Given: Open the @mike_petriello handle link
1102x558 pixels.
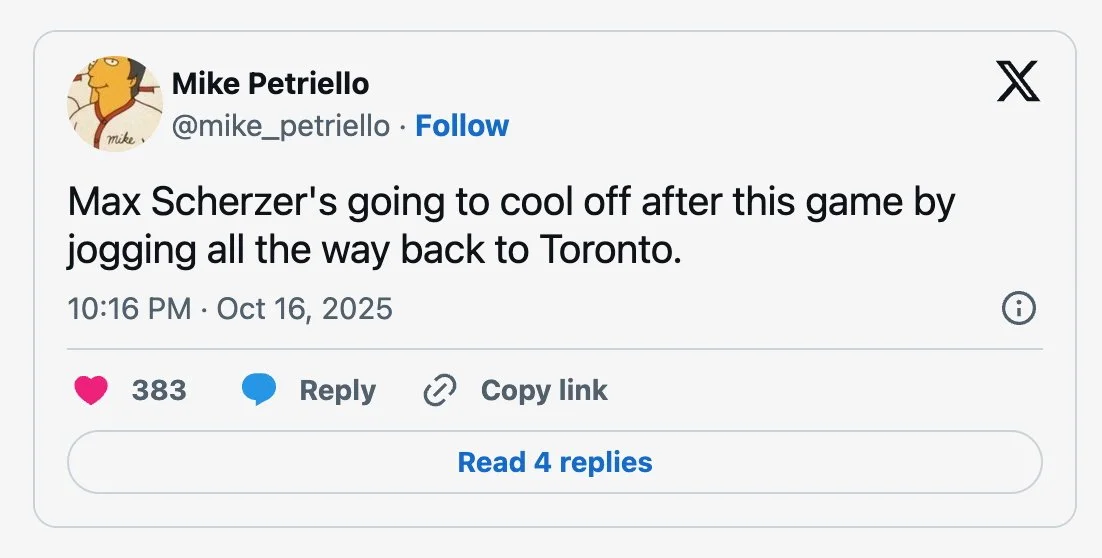Looking at the screenshot, I should 281,126.
